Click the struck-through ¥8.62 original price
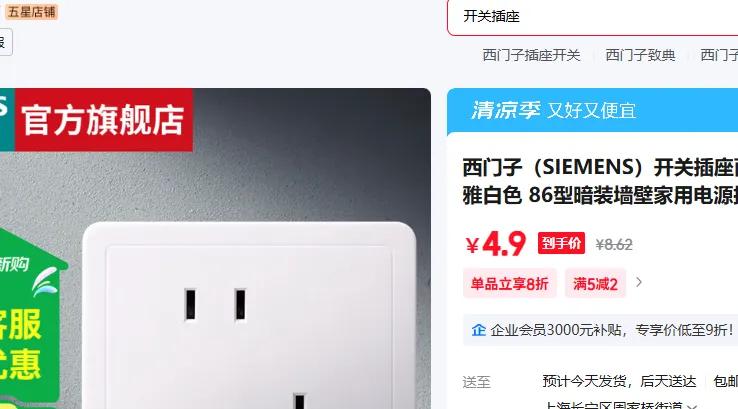 pyautogui.click(x=614, y=245)
